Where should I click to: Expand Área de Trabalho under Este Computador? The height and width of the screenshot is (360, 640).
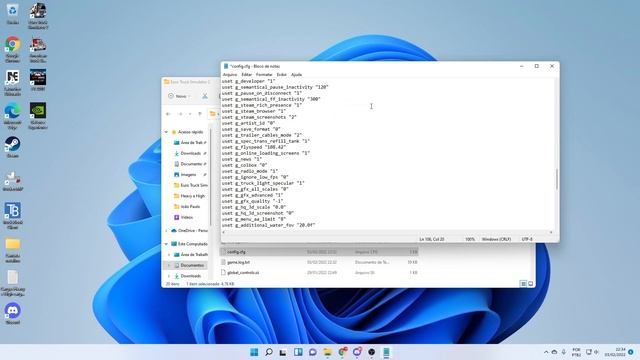169,255
